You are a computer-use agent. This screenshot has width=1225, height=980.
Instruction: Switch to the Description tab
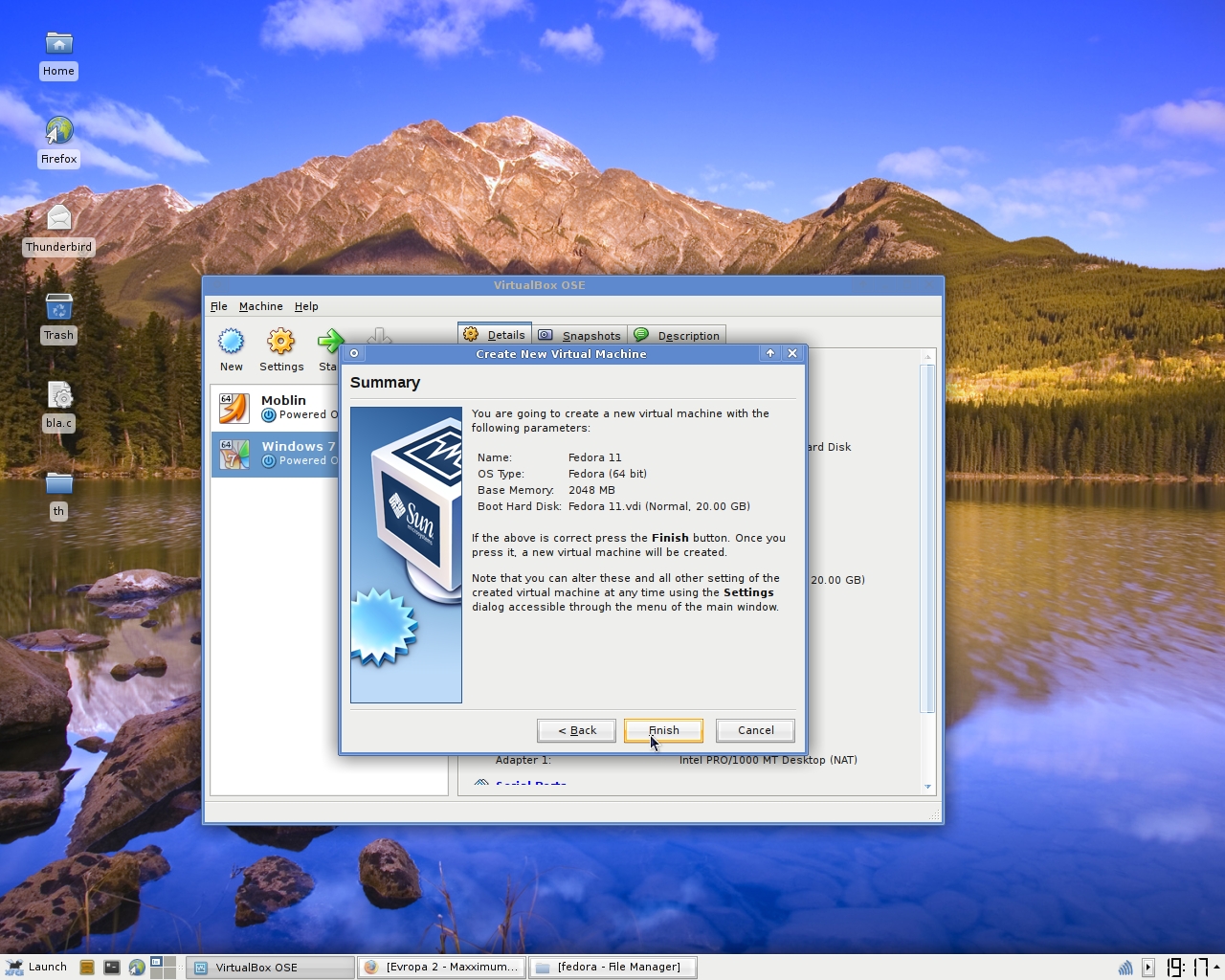point(677,336)
